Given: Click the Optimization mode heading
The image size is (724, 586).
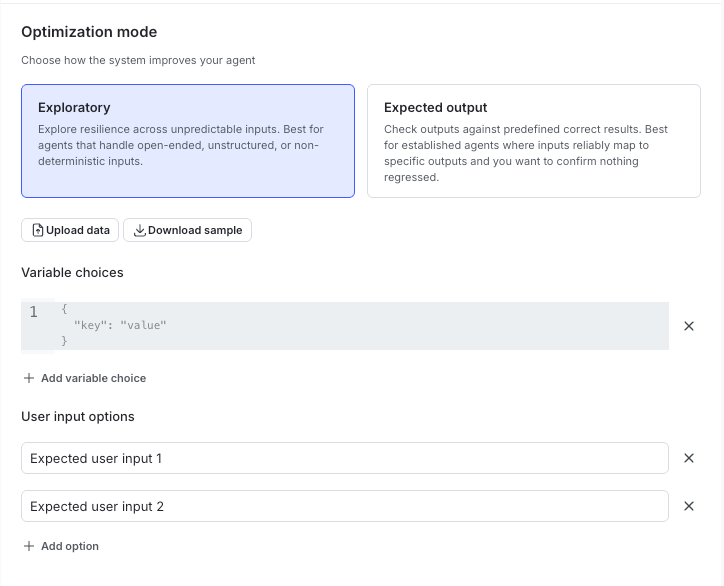Looking at the screenshot, I should tap(89, 32).
